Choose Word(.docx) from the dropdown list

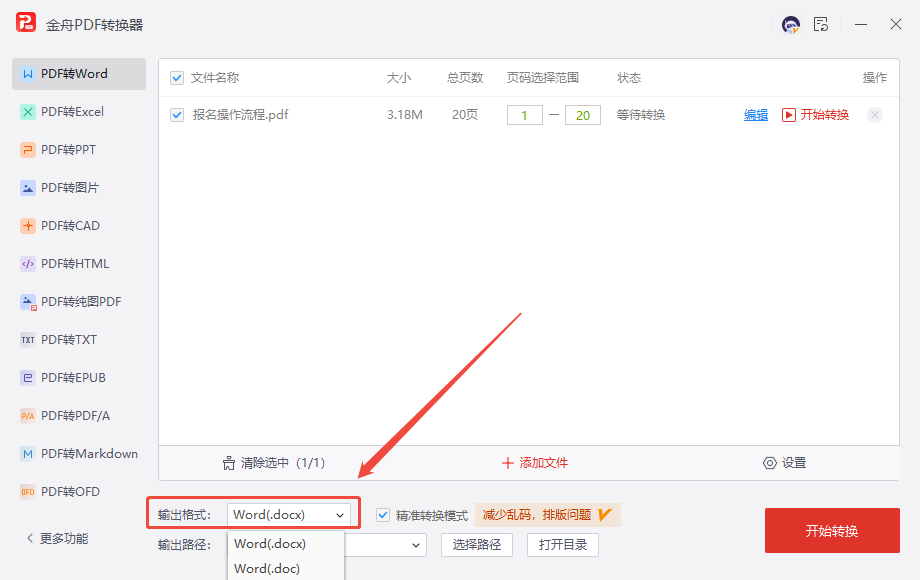point(270,544)
